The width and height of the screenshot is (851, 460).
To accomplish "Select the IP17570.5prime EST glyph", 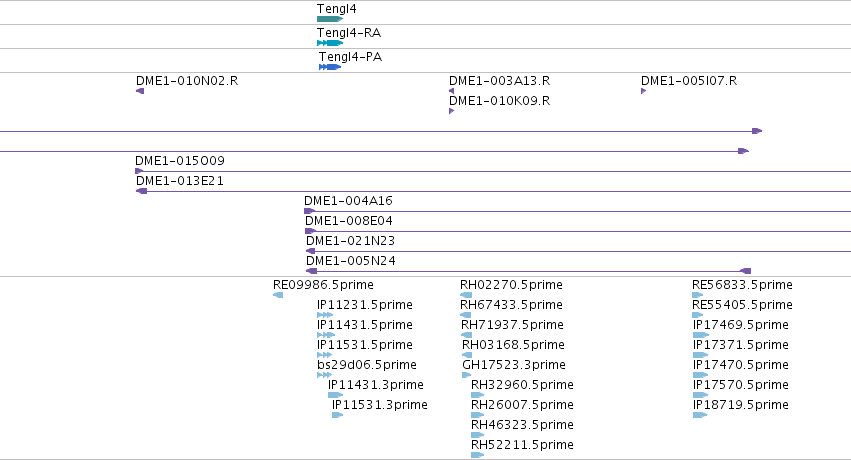I will 700,395.
